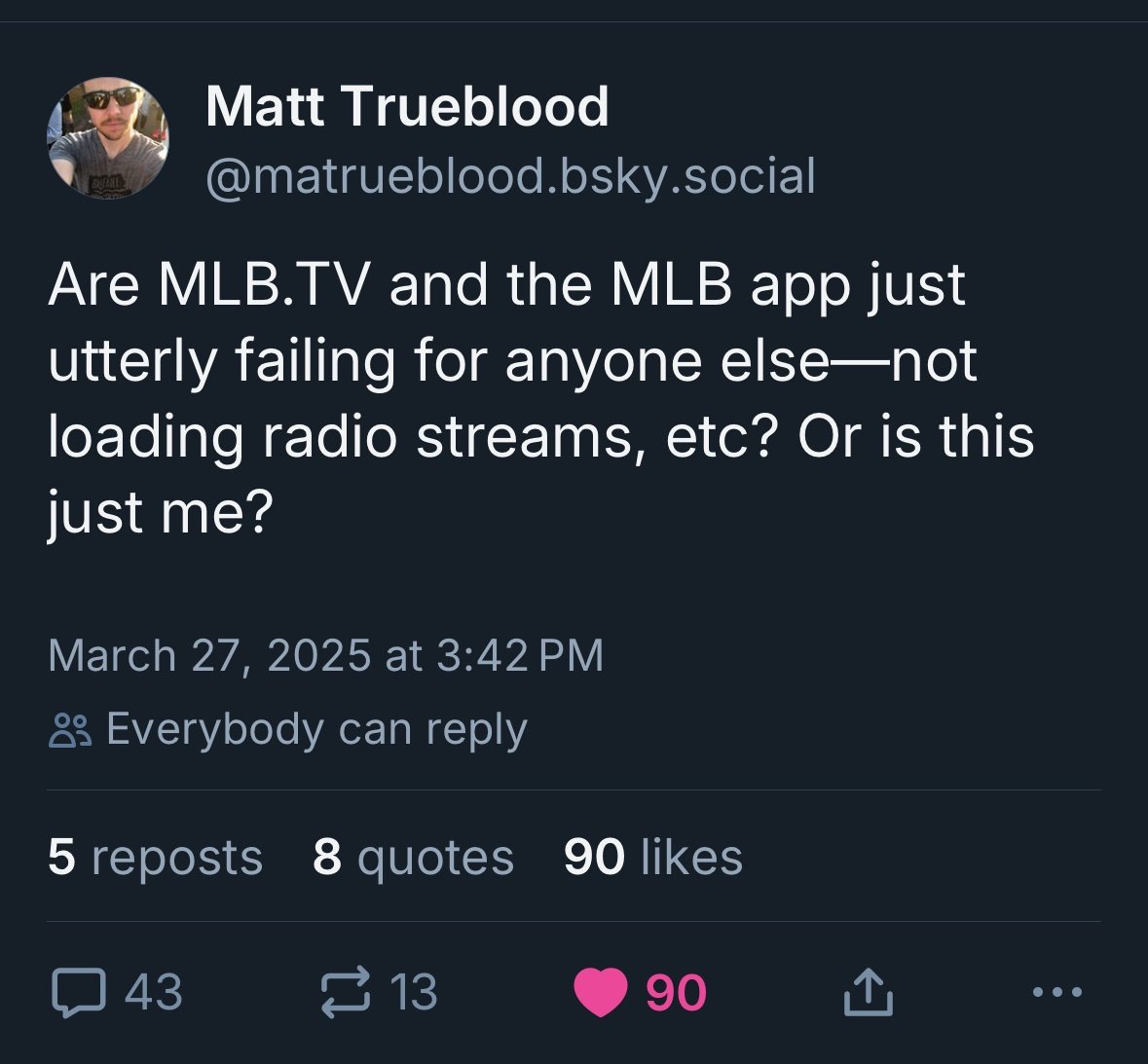Click the Matt Trueblood display name
This screenshot has width=1148, height=1064.
(x=407, y=106)
